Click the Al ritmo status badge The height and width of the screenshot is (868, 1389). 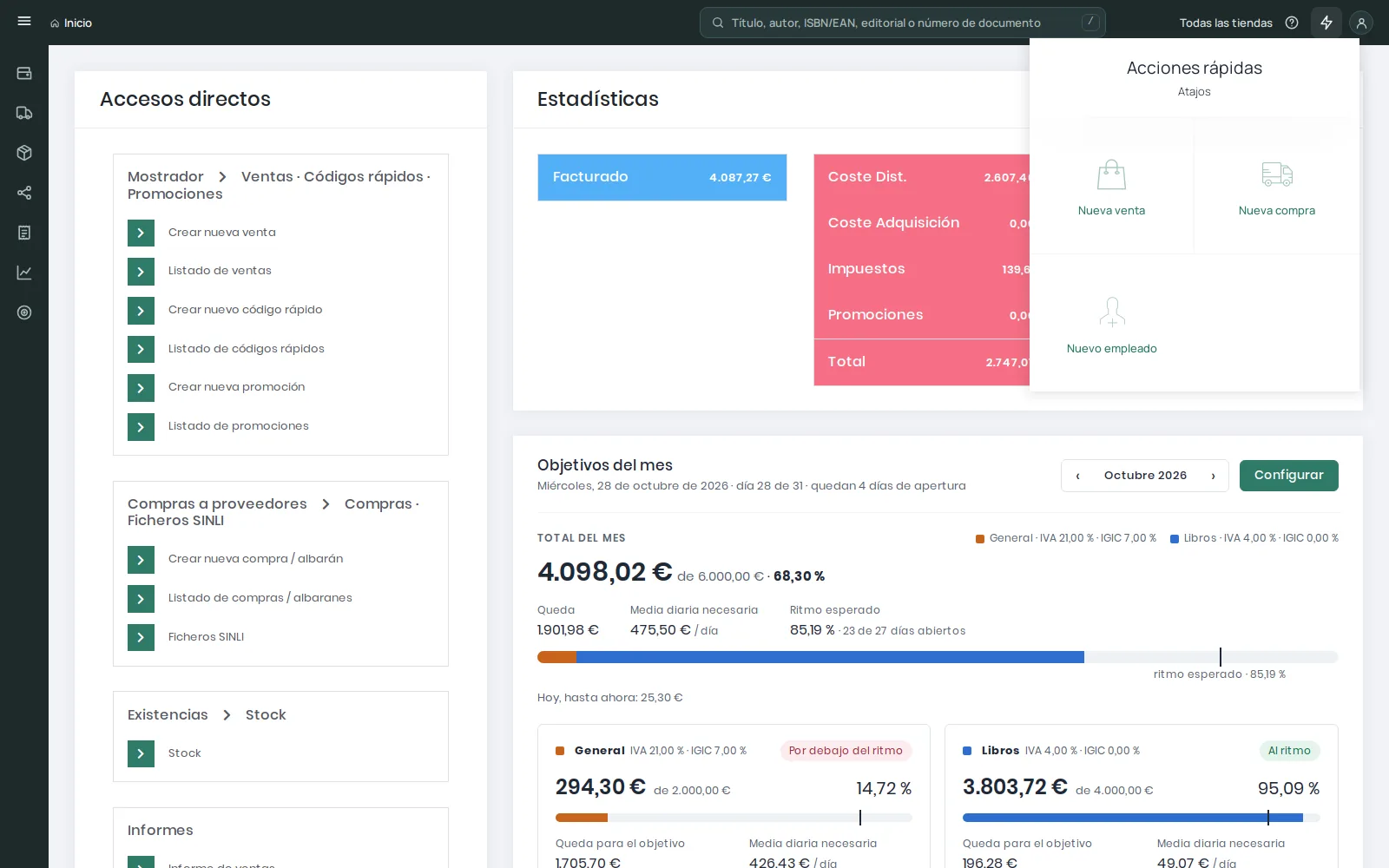[1289, 751]
